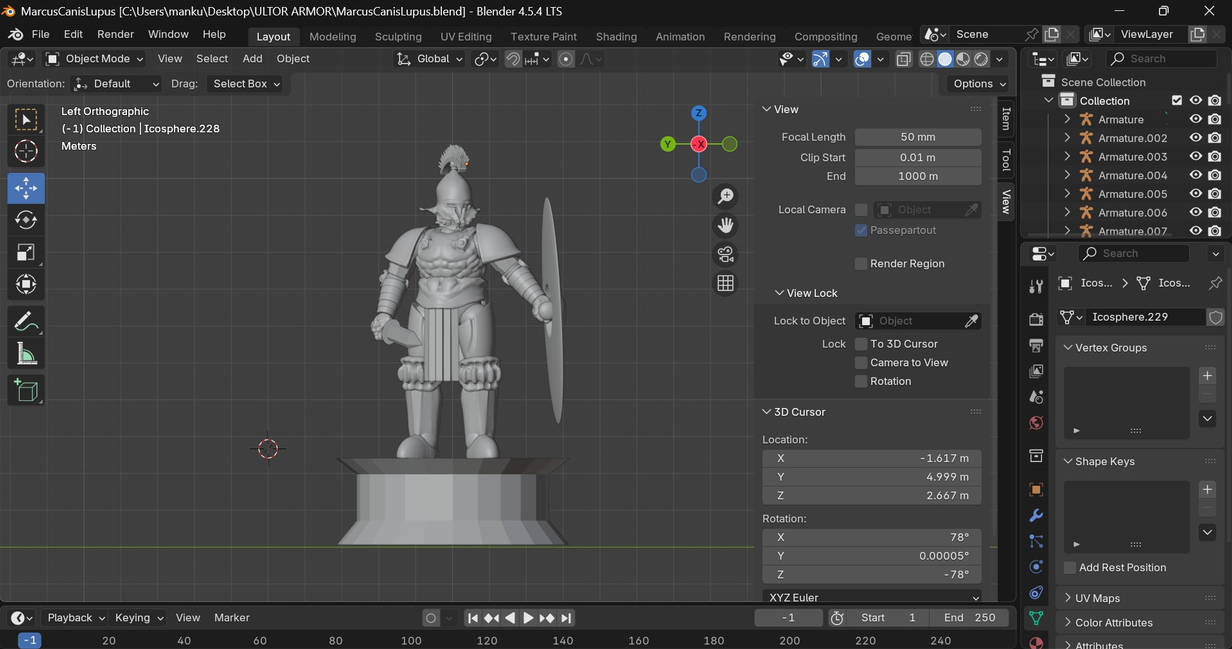The width and height of the screenshot is (1232, 649).
Task: Hide Armature.002 with its eye icon
Action: [1195, 138]
